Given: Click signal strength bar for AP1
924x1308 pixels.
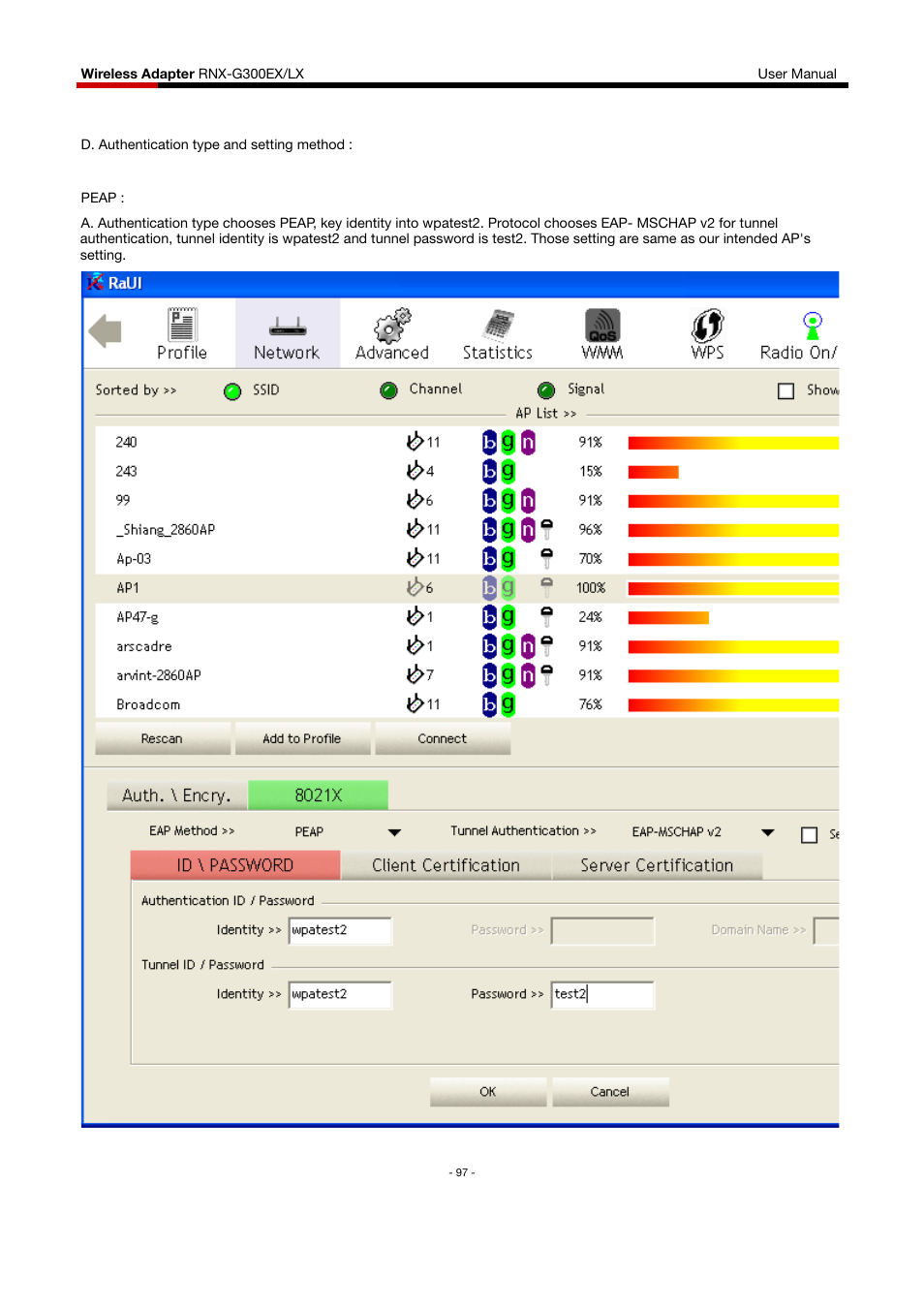Looking at the screenshot, I should [733, 588].
